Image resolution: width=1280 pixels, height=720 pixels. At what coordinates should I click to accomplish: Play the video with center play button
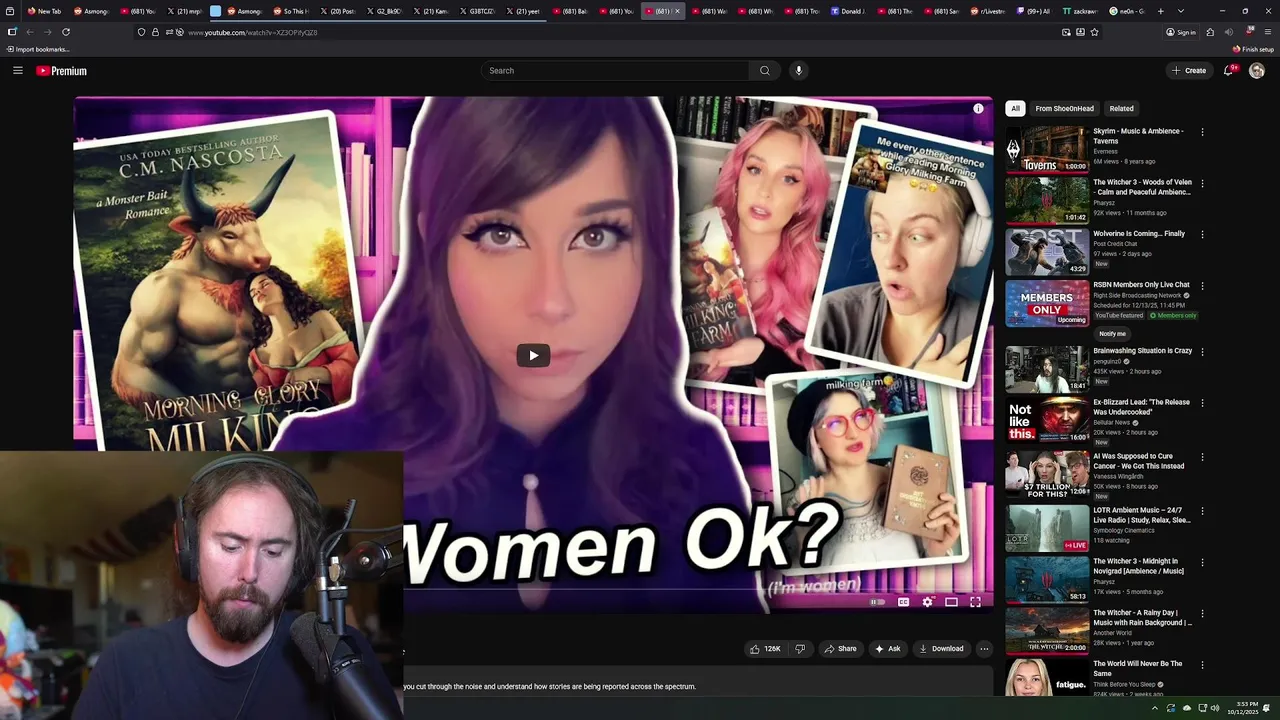pyautogui.click(x=533, y=355)
